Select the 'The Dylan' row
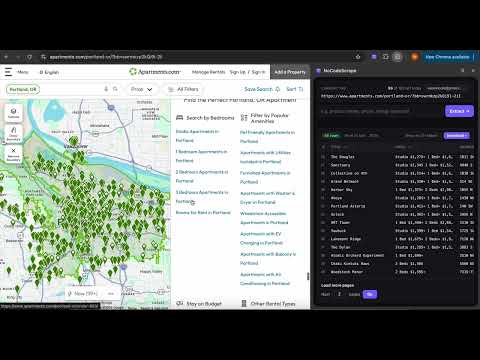The height and width of the screenshot is (360, 480). [397, 247]
